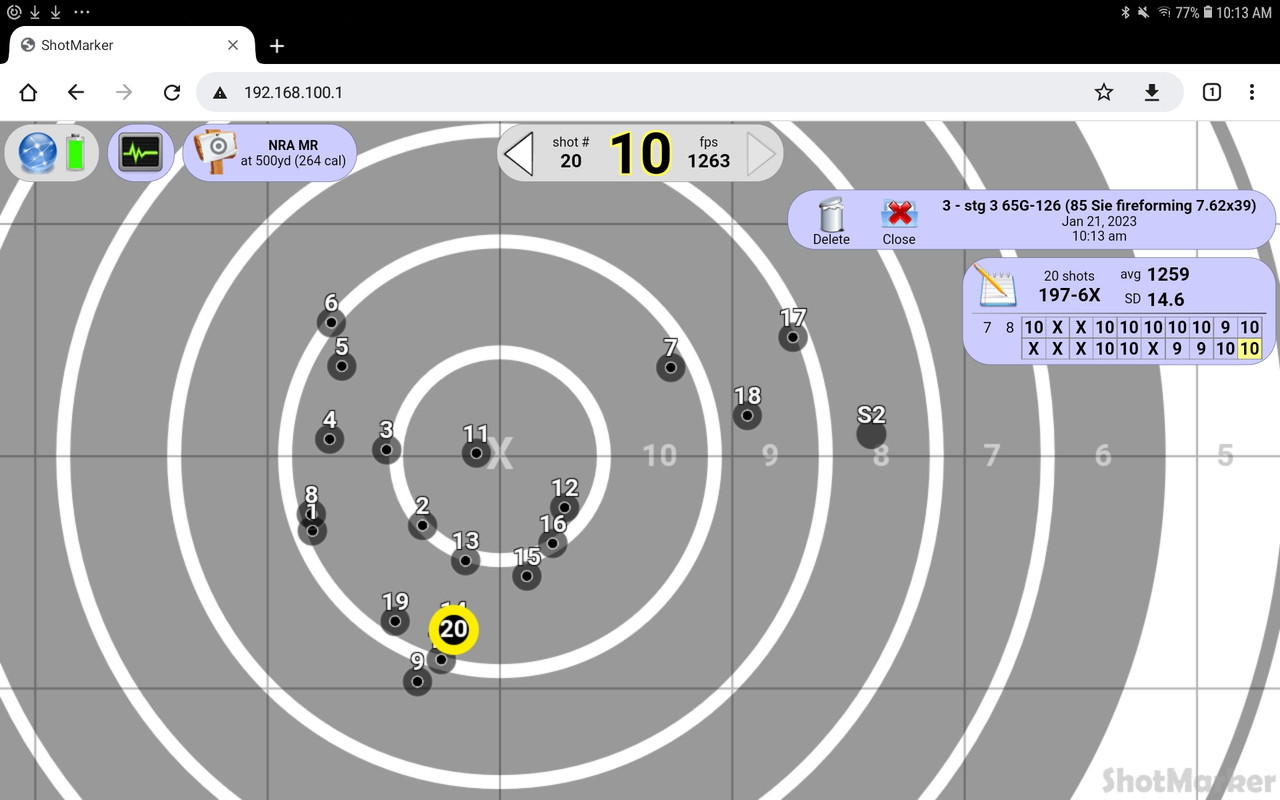This screenshot has height=800, width=1280.
Task: Step back to the previous shot
Action: (x=519, y=152)
